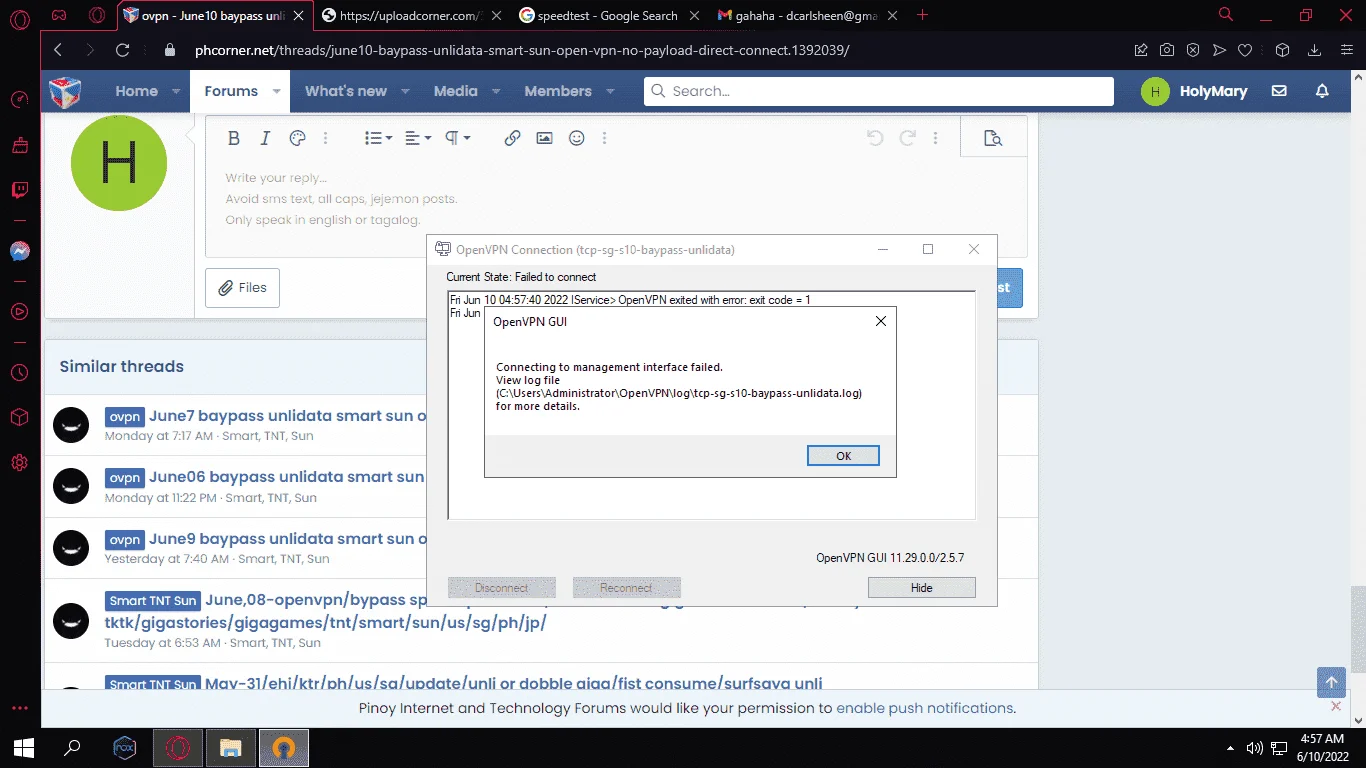Viewport: 1366px width, 768px height.
Task: Expand the Media dropdown arrow
Action: [x=496, y=91]
